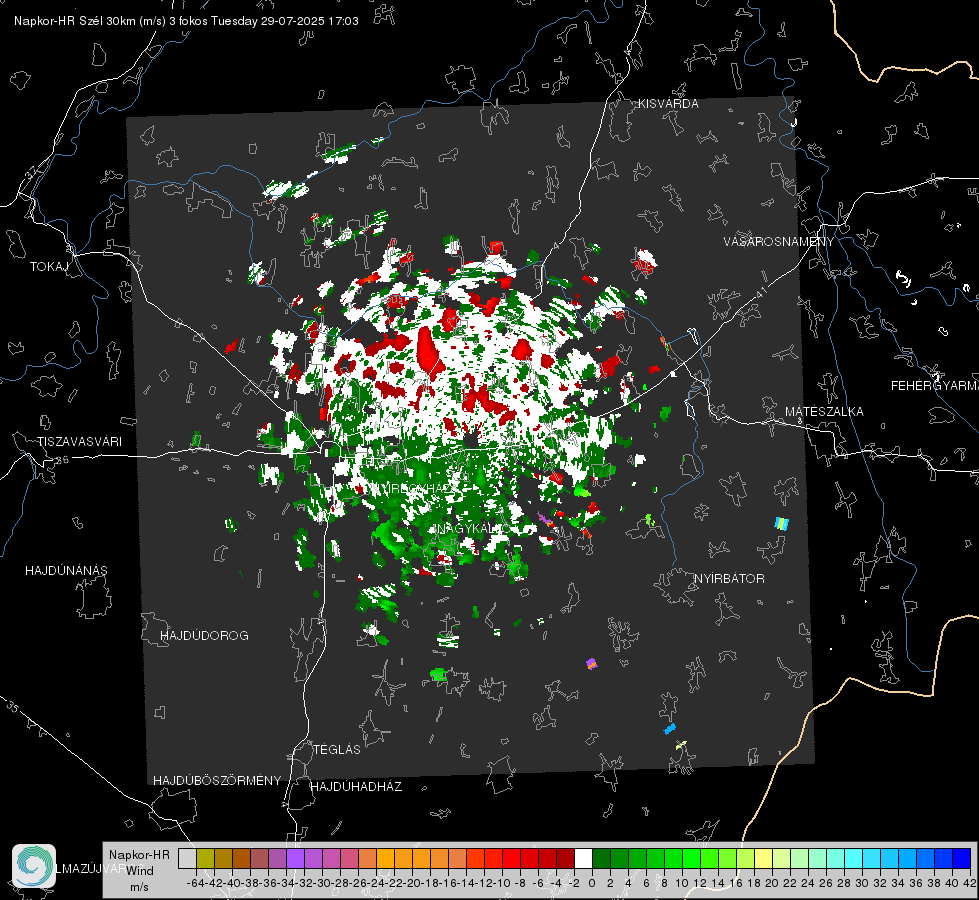Viewport: 979px width, 900px height.
Task: Click the map title with date 29-07-2025 17:03
Action: [x=186, y=21]
